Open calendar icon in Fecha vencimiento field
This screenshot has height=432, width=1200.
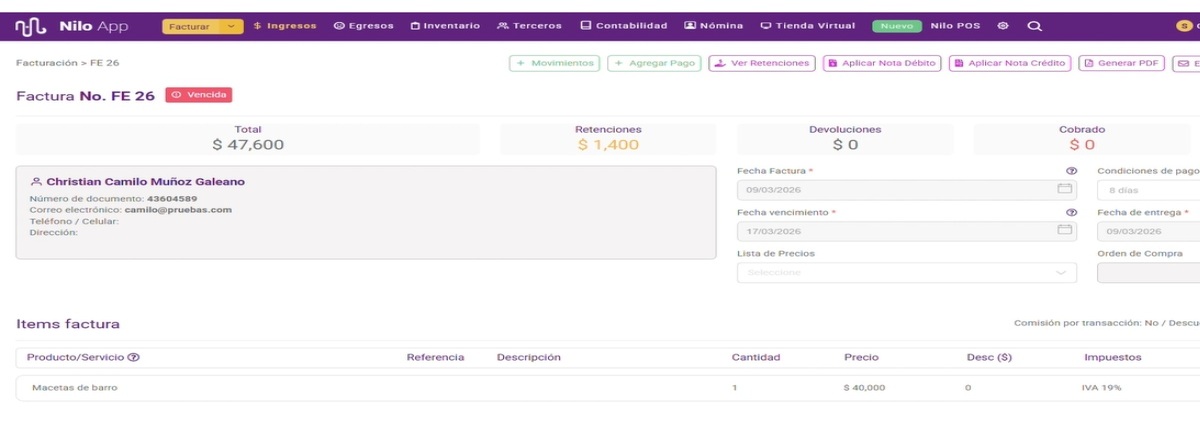point(1064,231)
